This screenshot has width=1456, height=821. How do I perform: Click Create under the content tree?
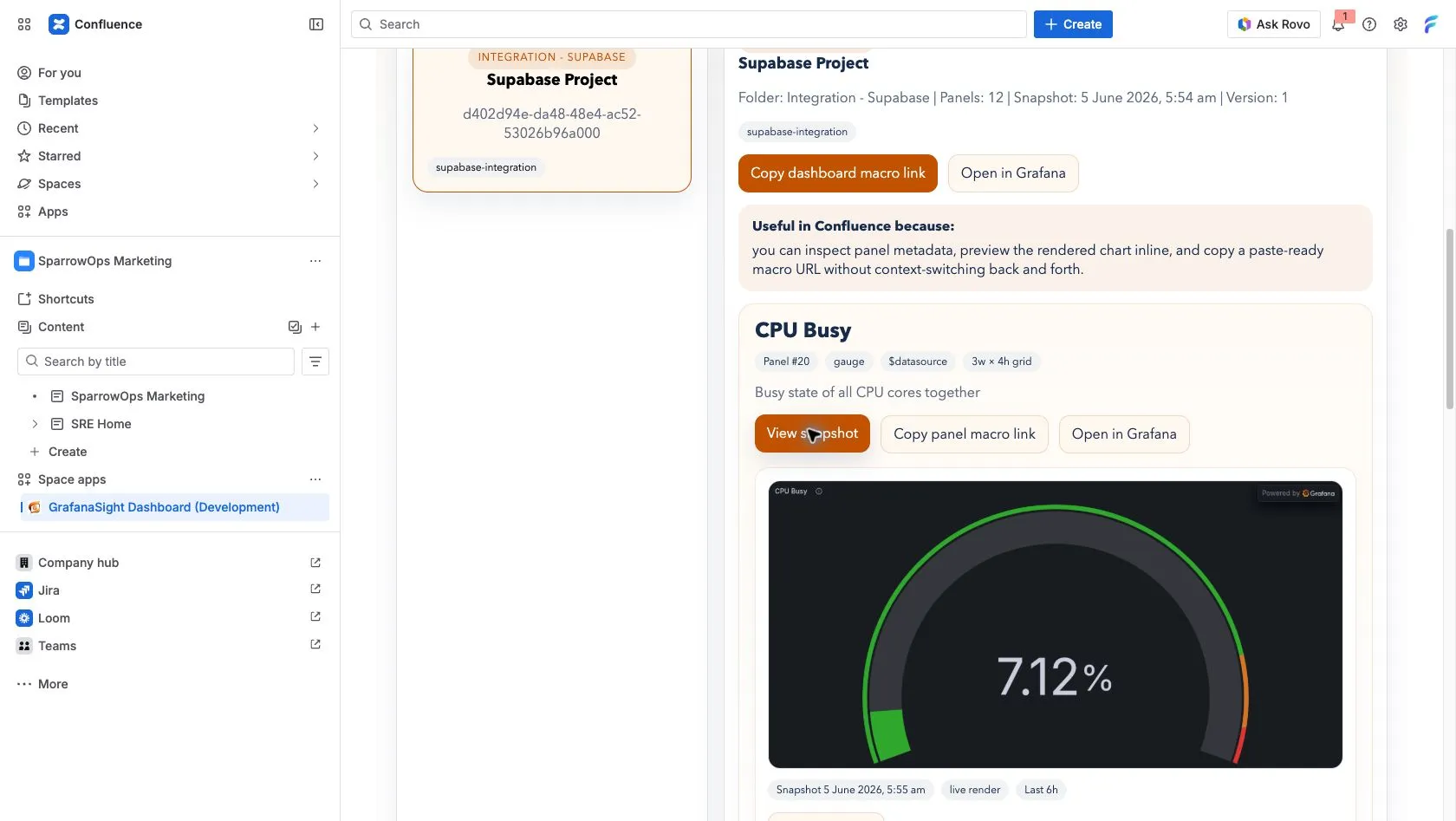pyautogui.click(x=68, y=452)
